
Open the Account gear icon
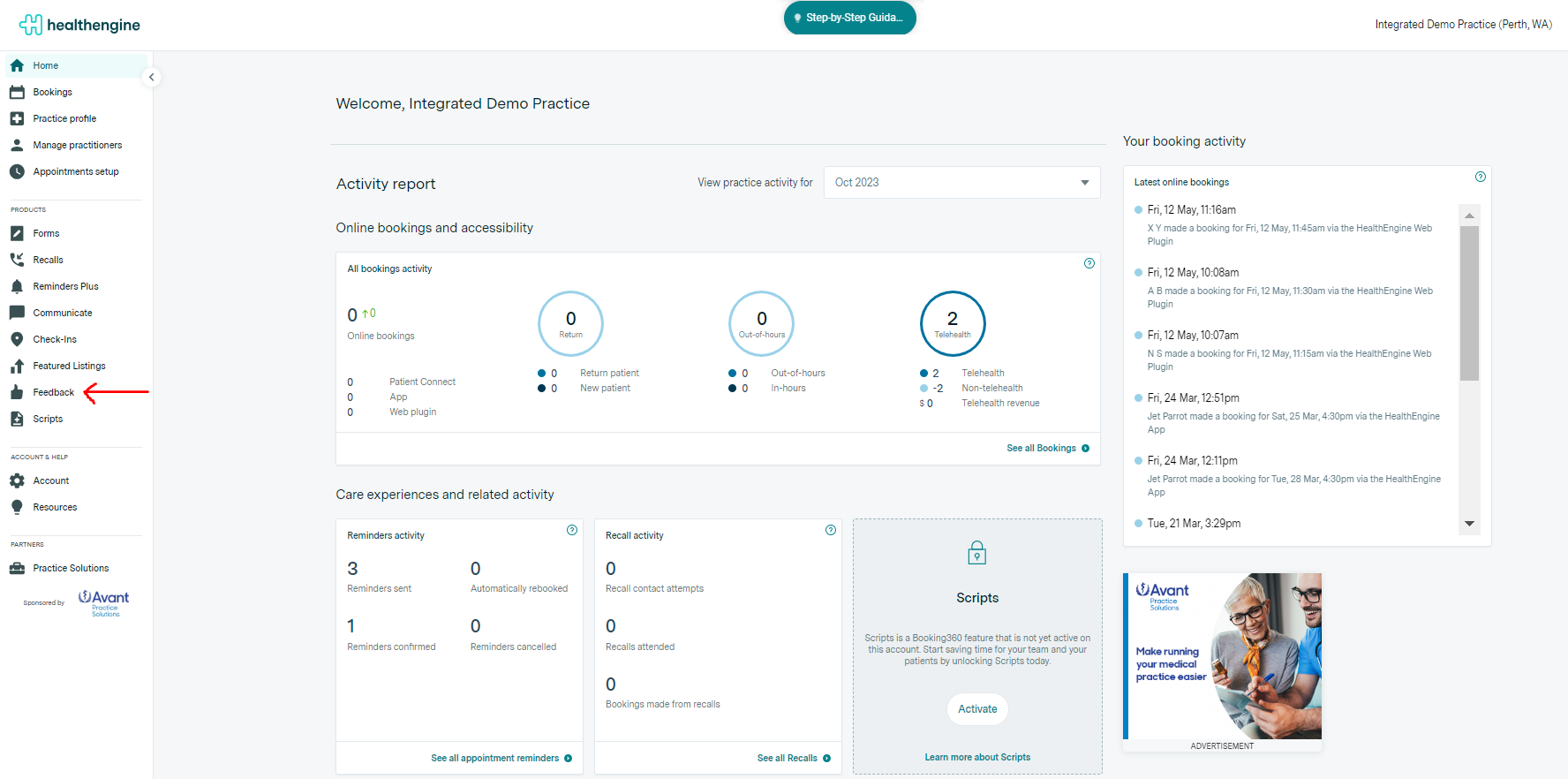click(17, 480)
